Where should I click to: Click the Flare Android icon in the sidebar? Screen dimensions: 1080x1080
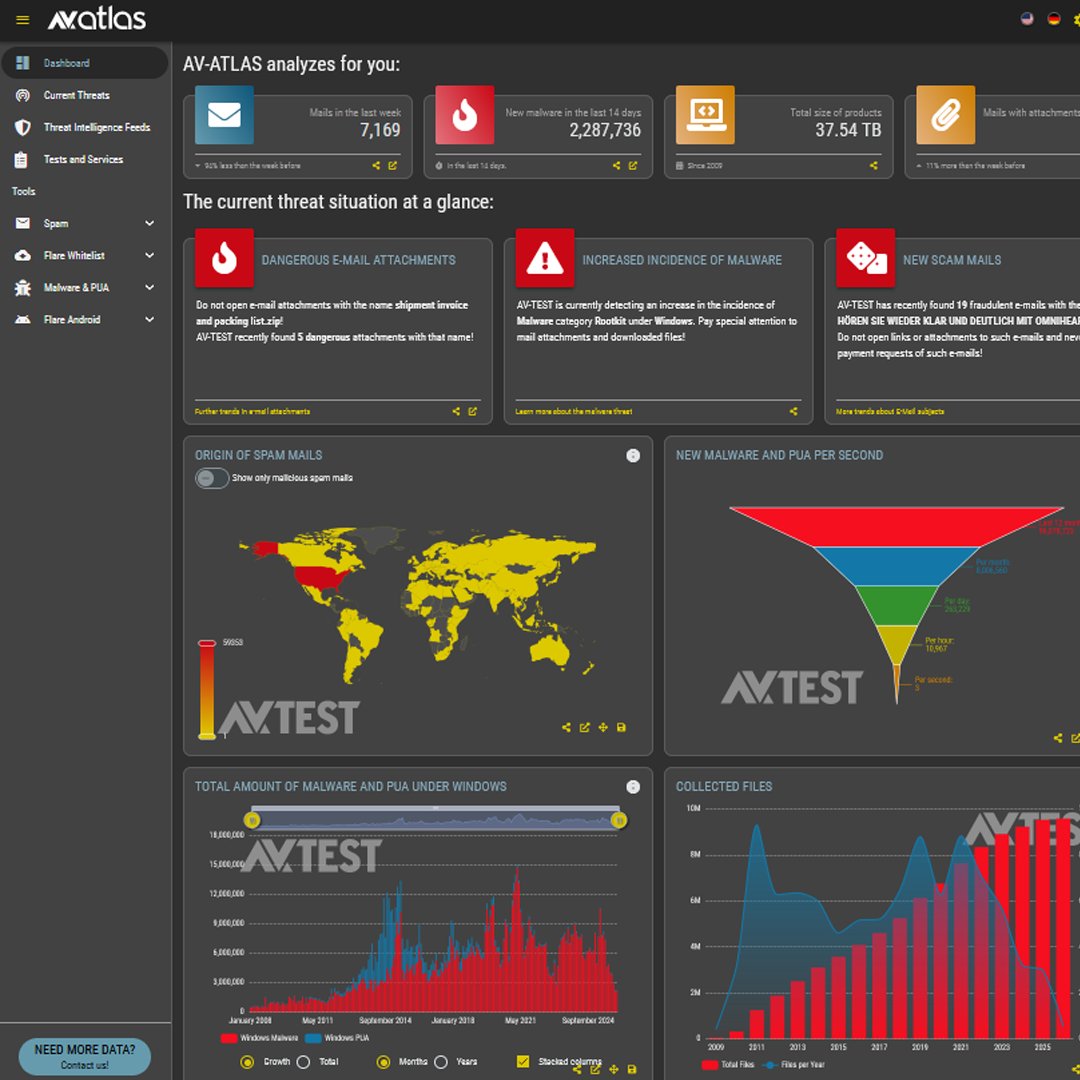point(23,320)
